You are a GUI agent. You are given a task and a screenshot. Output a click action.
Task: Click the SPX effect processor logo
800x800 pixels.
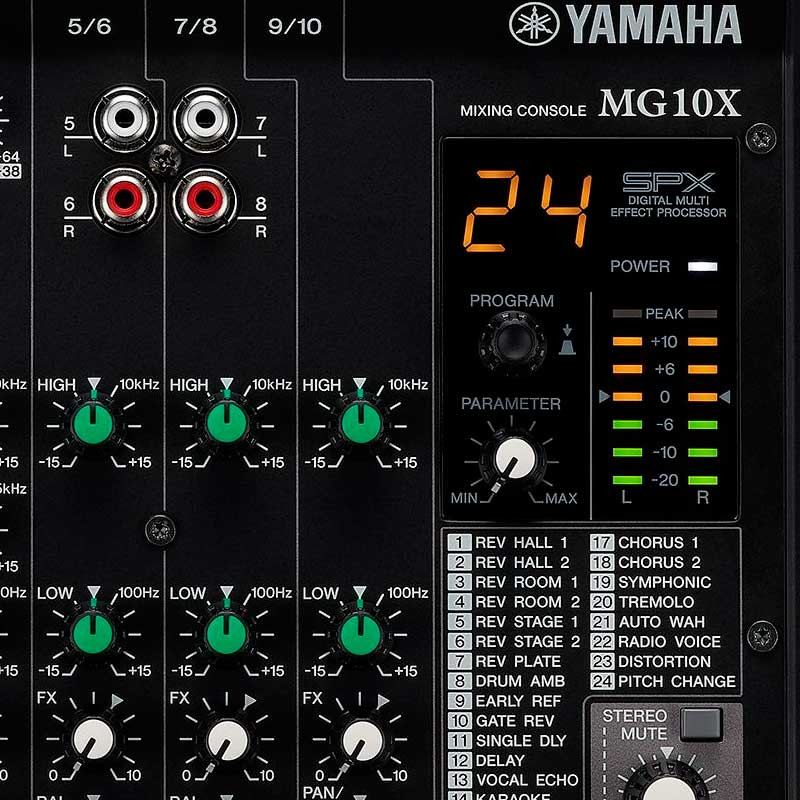tap(668, 182)
